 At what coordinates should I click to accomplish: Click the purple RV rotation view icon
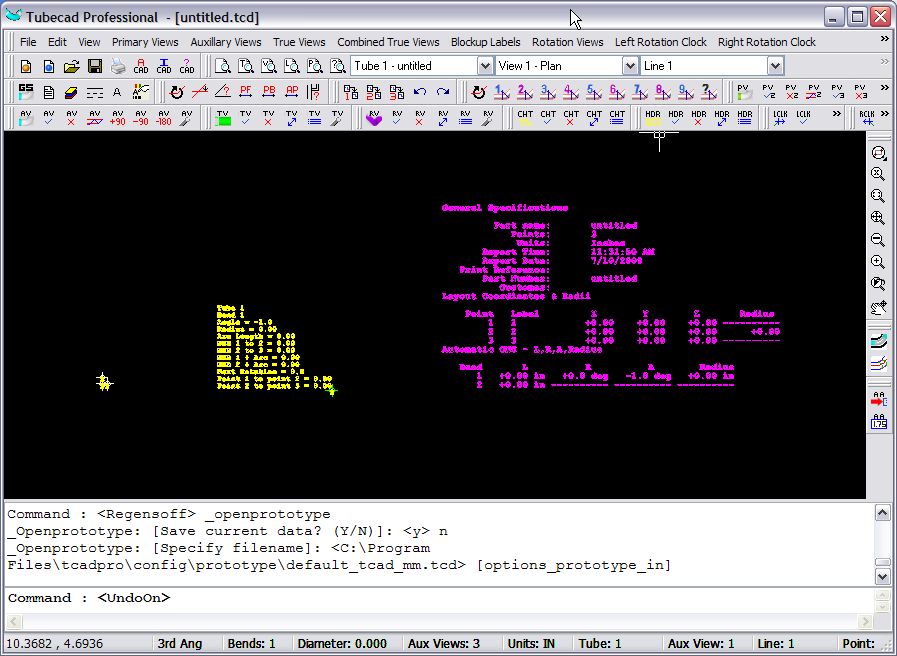pos(374,117)
